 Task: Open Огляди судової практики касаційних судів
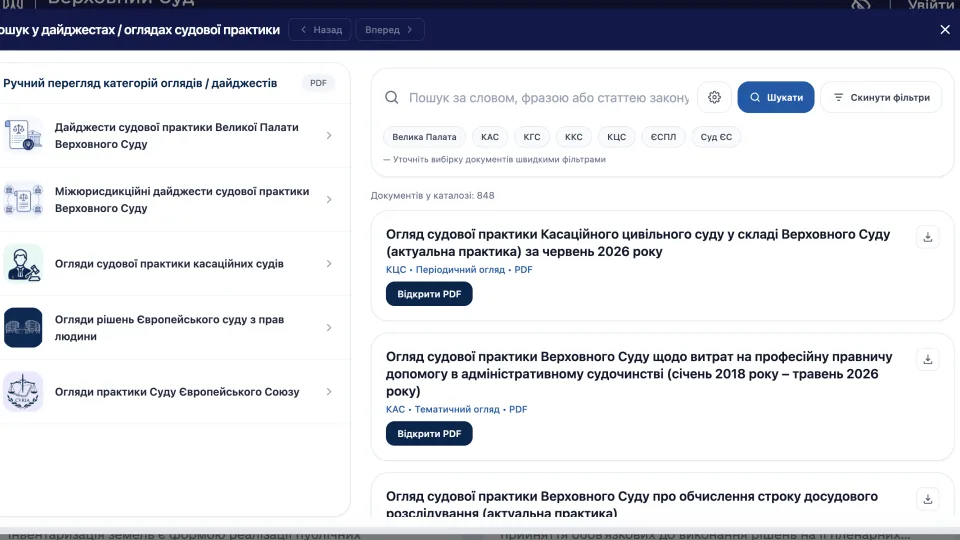(x=175, y=264)
